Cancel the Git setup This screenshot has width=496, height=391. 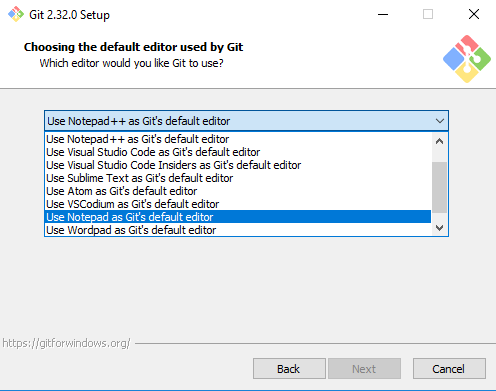coord(449,369)
